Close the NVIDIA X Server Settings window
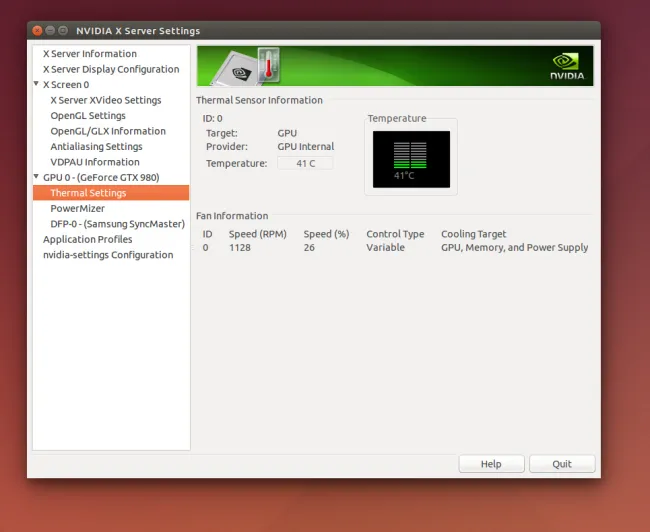This screenshot has height=532, width=650. (x=37, y=31)
